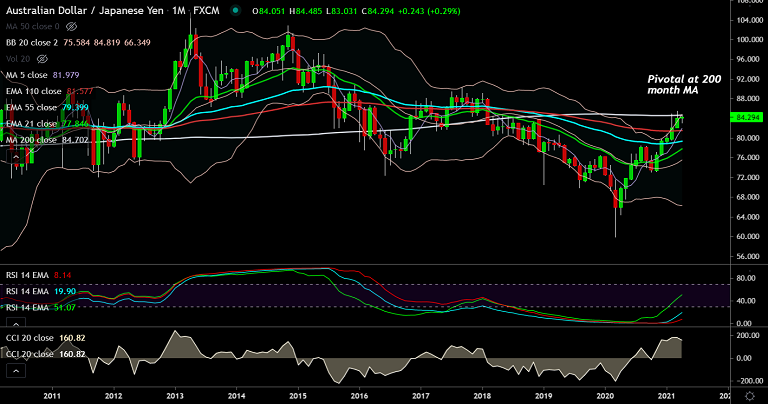Screen dimensions: 768x404
Task: Click the 2011 label on time axis
Action: pyautogui.click(x=52, y=396)
